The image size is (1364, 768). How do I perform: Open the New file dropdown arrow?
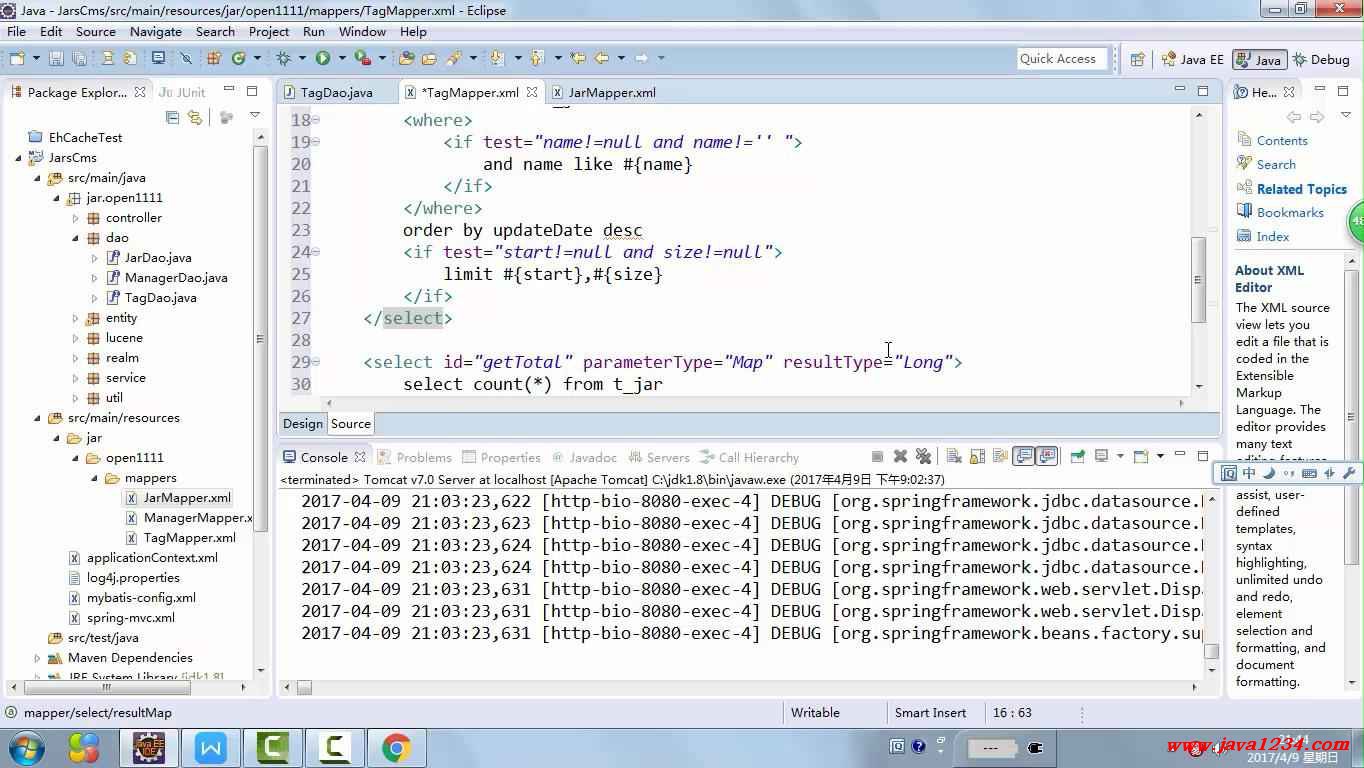[x=36, y=58]
